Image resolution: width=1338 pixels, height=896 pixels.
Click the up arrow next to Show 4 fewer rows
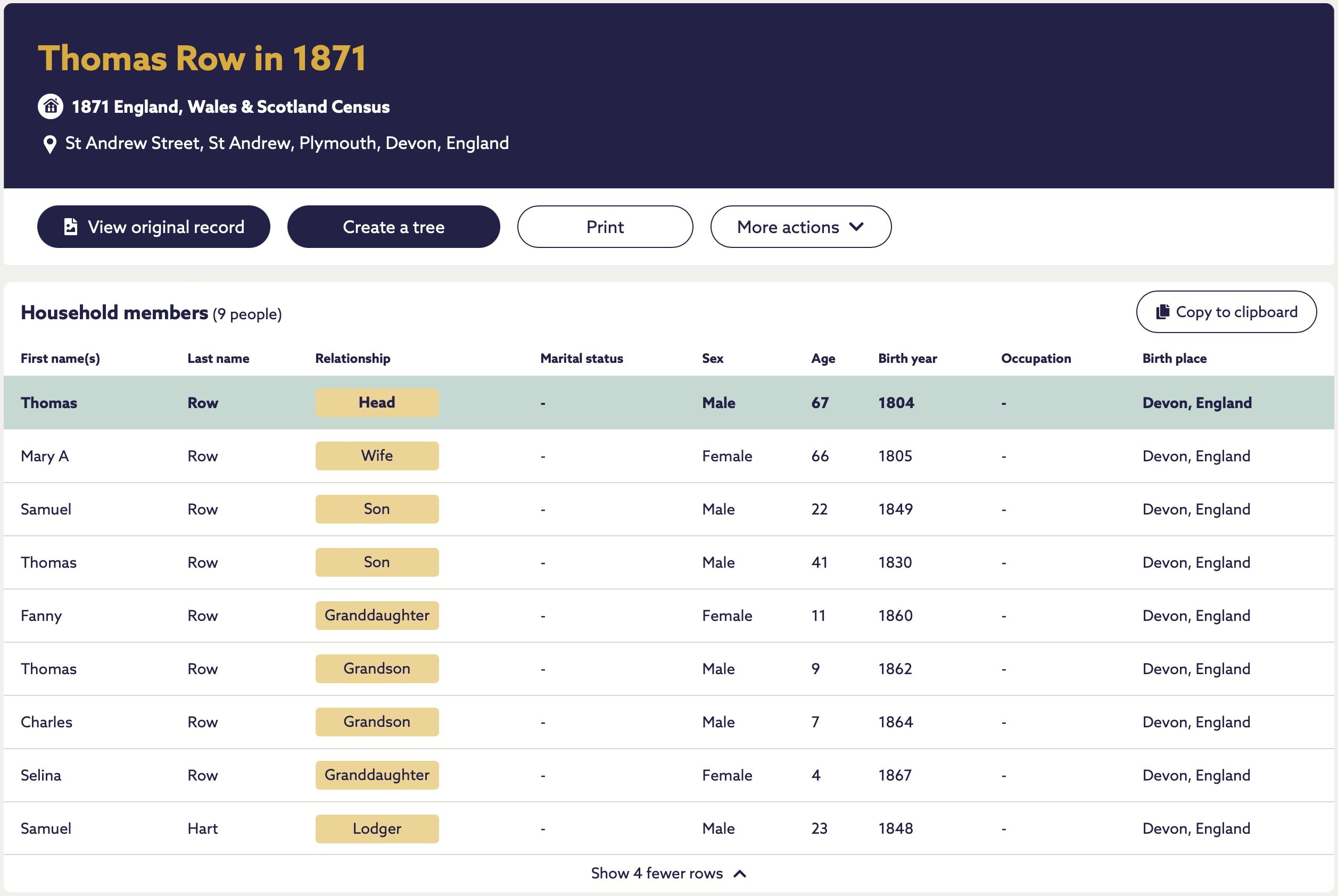(740, 874)
